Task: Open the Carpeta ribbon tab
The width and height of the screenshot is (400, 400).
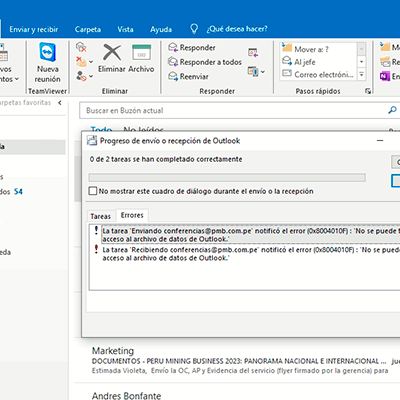Action: pos(88,29)
